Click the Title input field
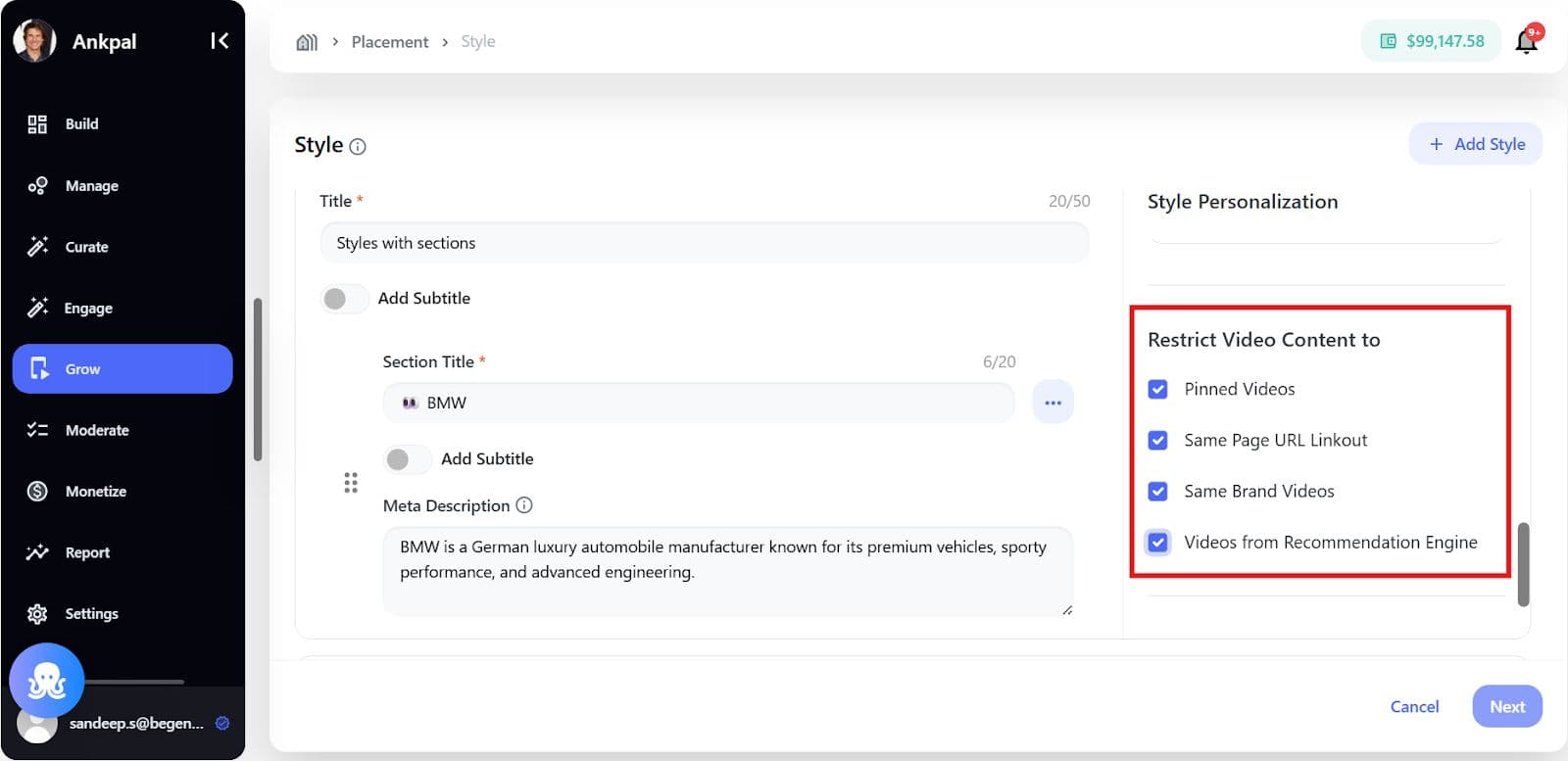 704,243
